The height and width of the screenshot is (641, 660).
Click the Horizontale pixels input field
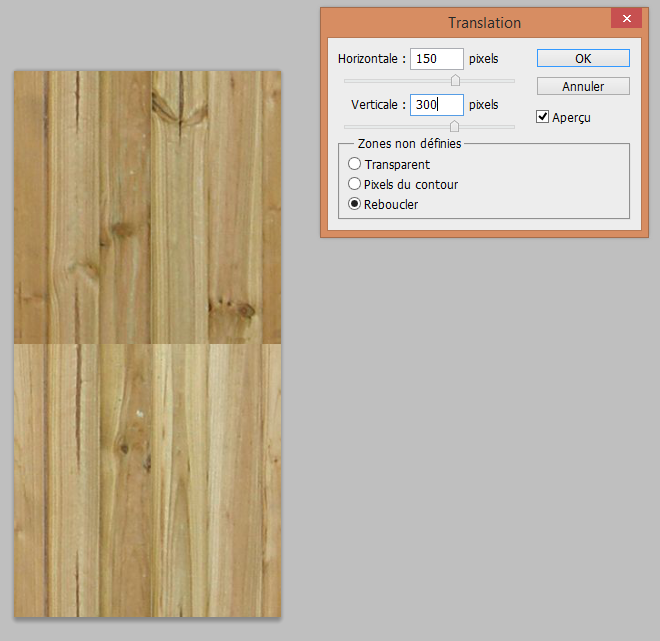[436, 59]
